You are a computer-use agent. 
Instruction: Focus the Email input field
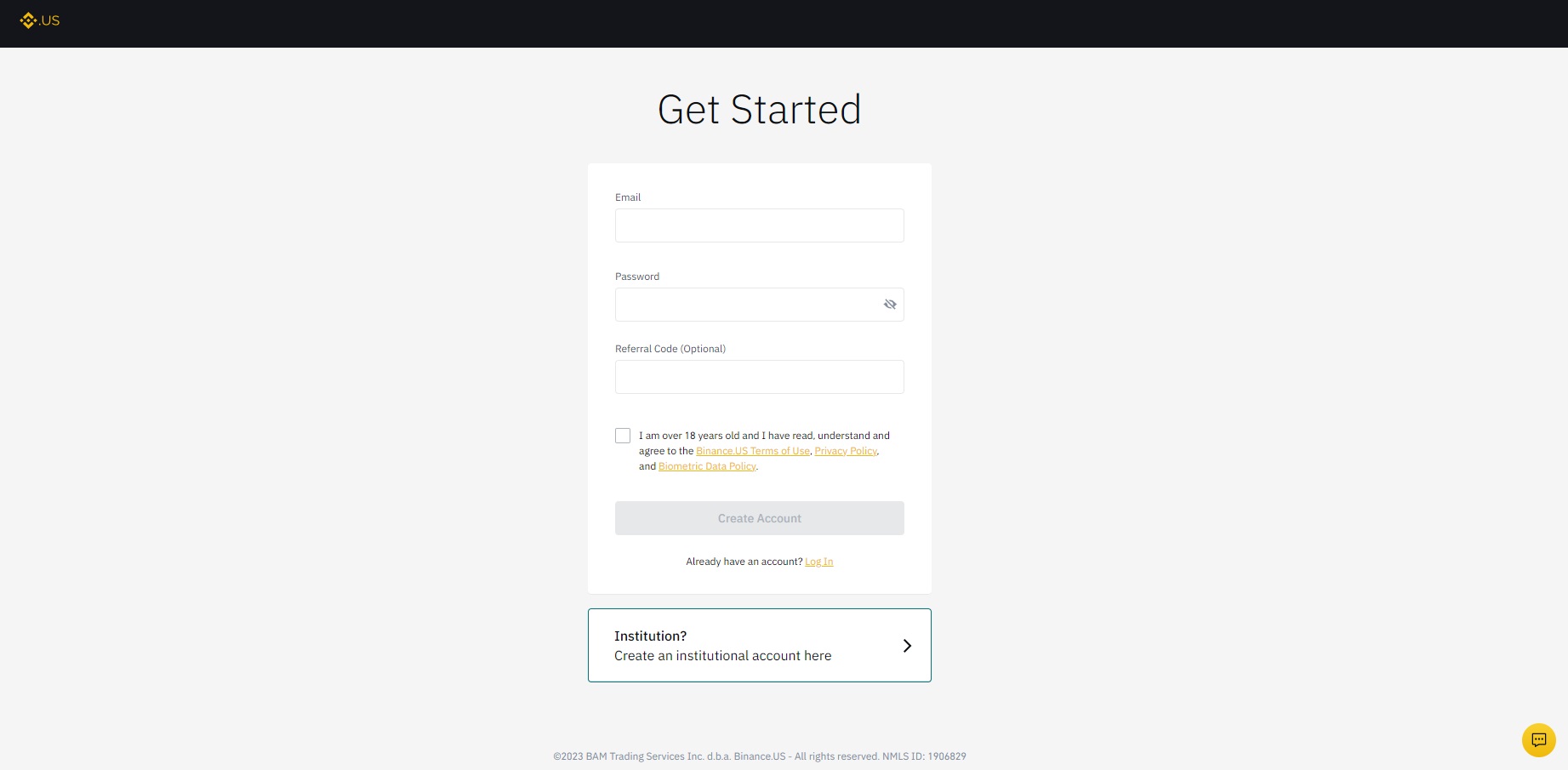pos(759,225)
